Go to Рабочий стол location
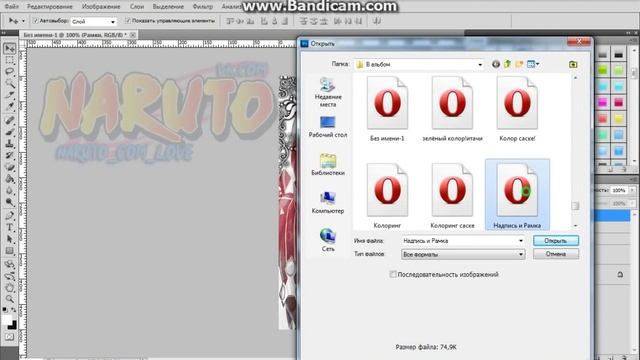 (328, 127)
